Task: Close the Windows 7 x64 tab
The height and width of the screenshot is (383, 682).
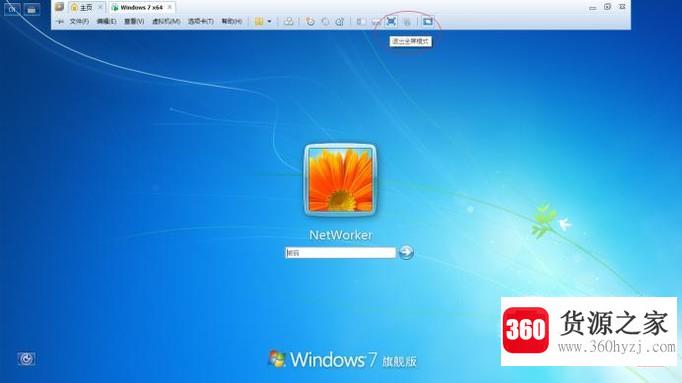Action: coord(170,7)
